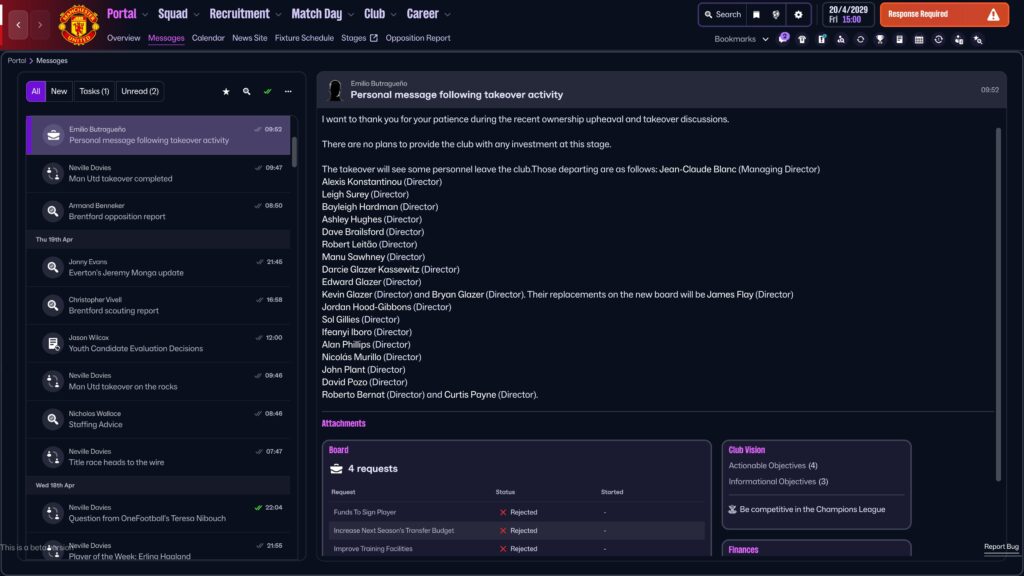Show only Tasks (1) messages

tap(94, 91)
